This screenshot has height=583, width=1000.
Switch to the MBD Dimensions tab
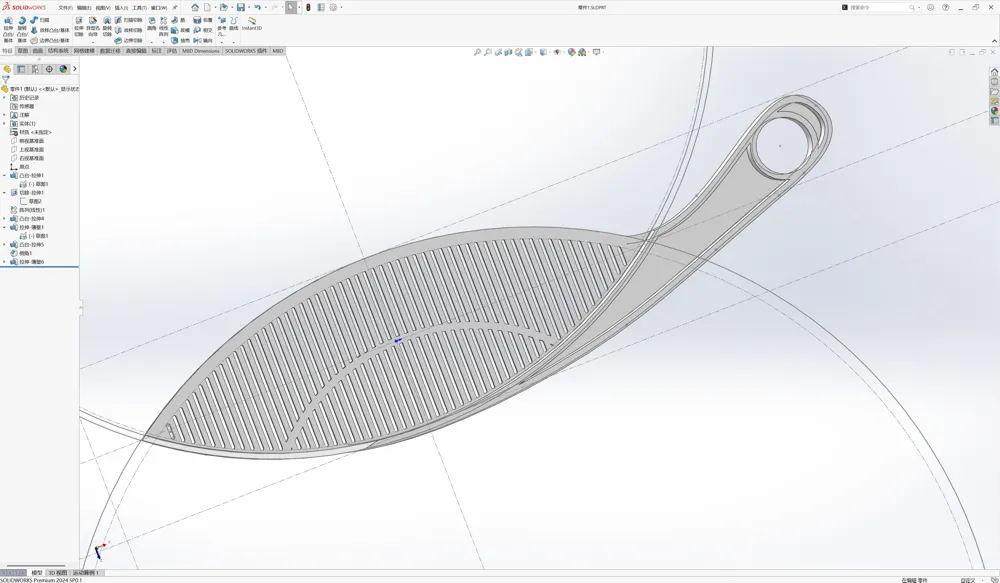tap(201, 51)
